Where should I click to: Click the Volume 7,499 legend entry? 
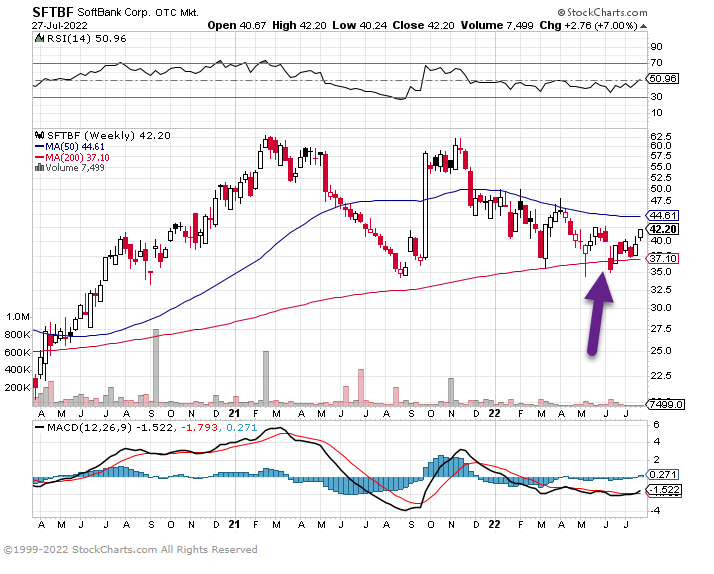point(75,168)
